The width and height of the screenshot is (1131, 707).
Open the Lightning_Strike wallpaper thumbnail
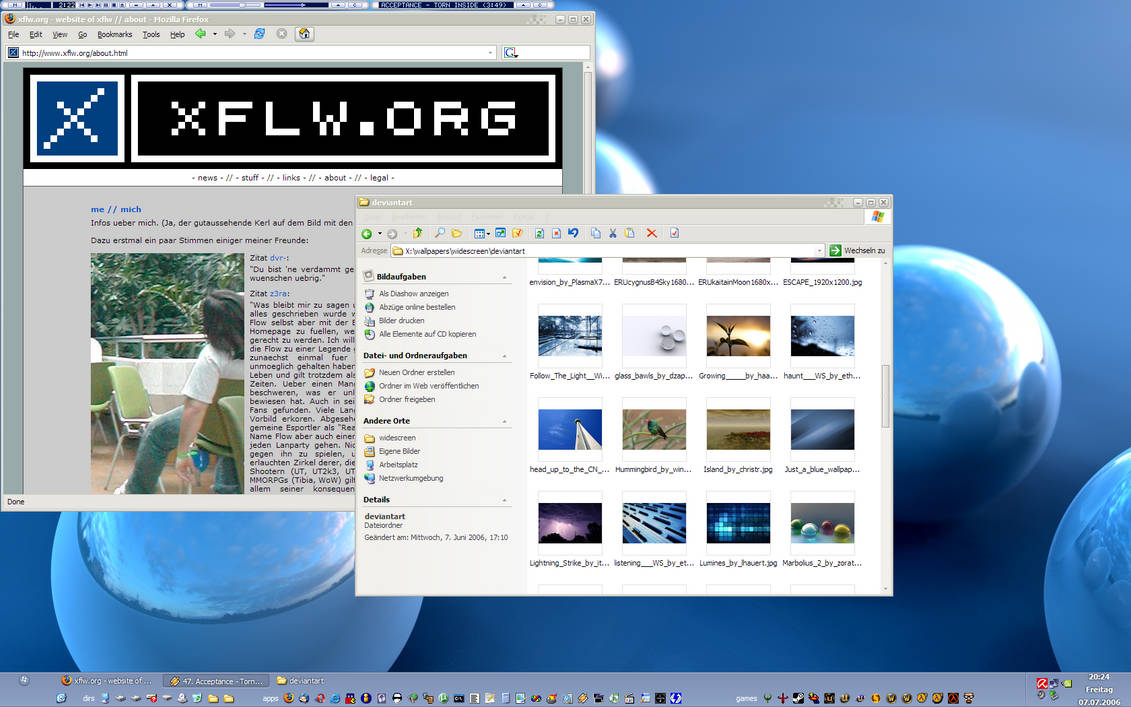[569, 521]
